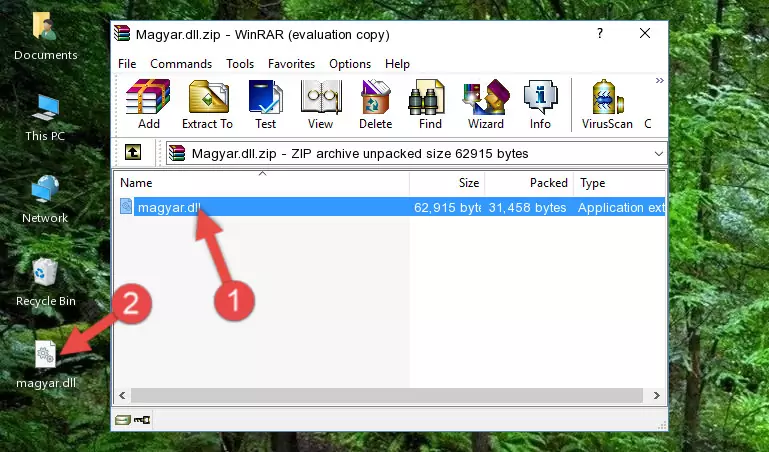Open the Options menu
Screen dimensions: 769x452
point(350,64)
